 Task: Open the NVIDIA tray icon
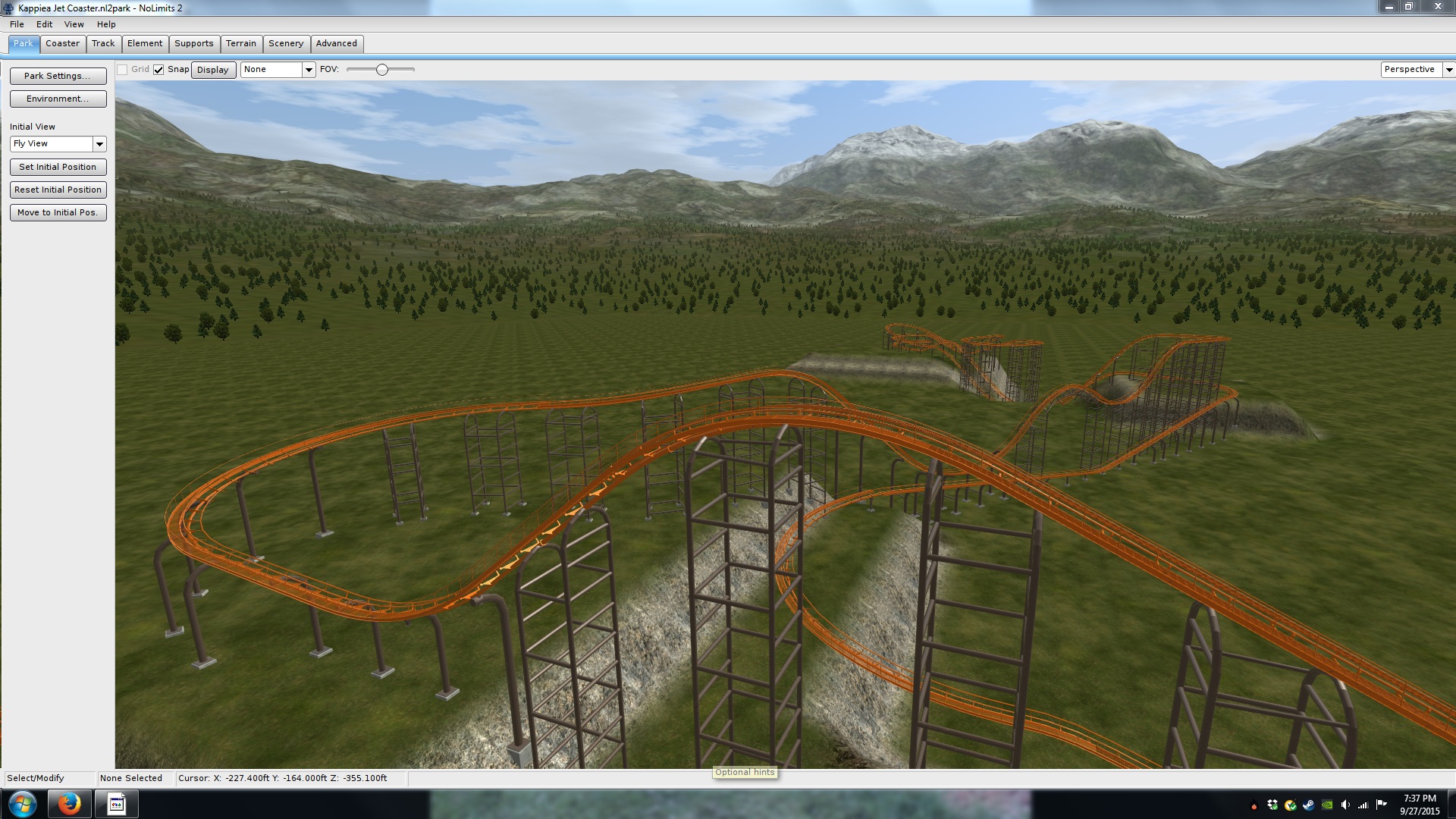(x=1327, y=805)
